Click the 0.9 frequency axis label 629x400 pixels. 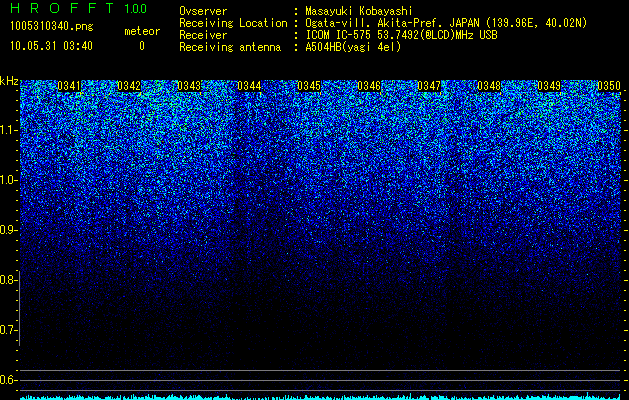pyautogui.click(x=8, y=230)
